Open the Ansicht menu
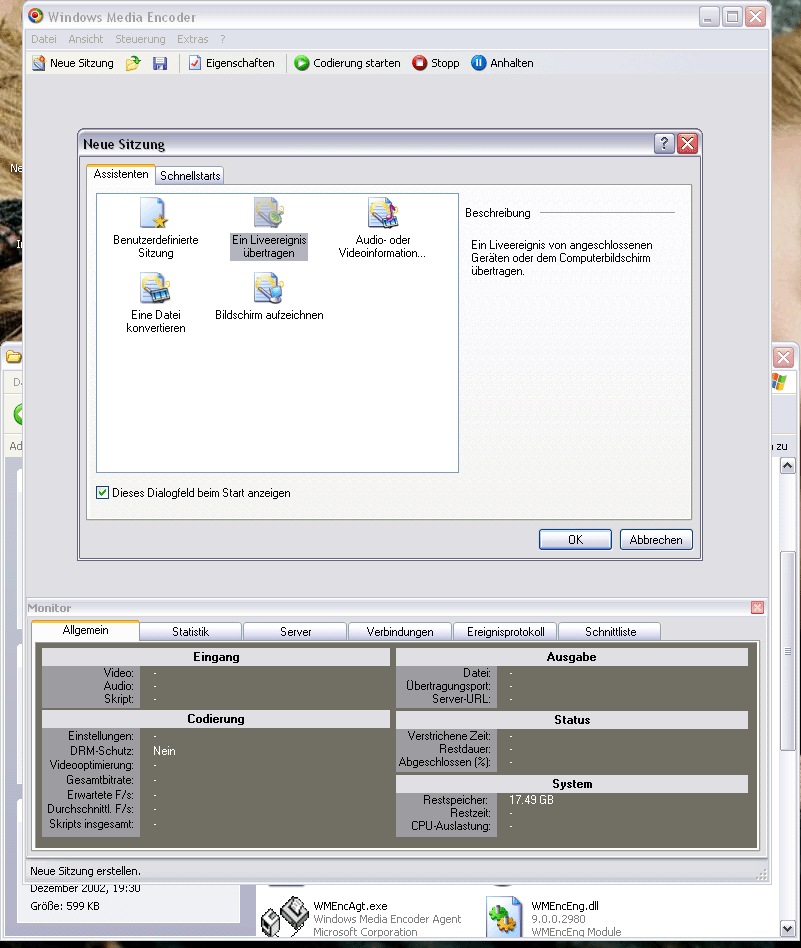 point(85,39)
